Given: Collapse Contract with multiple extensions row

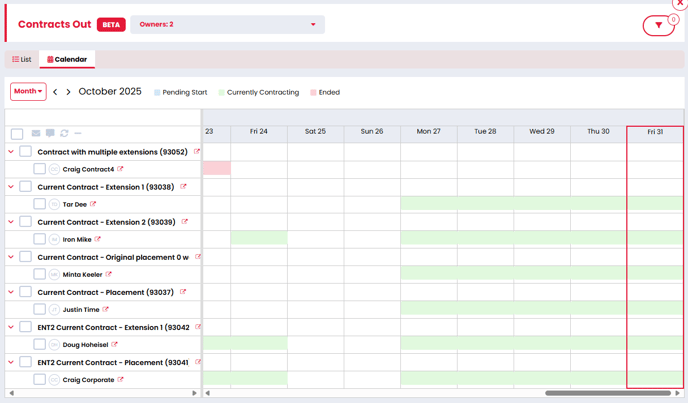Looking at the screenshot, I should (11, 152).
